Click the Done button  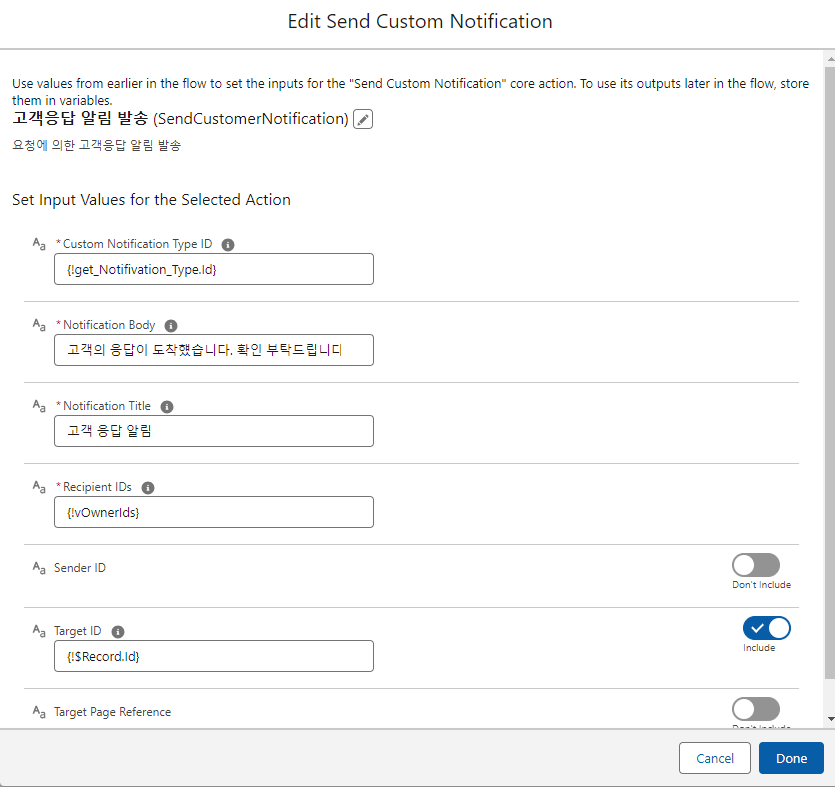click(x=791, y=758)
